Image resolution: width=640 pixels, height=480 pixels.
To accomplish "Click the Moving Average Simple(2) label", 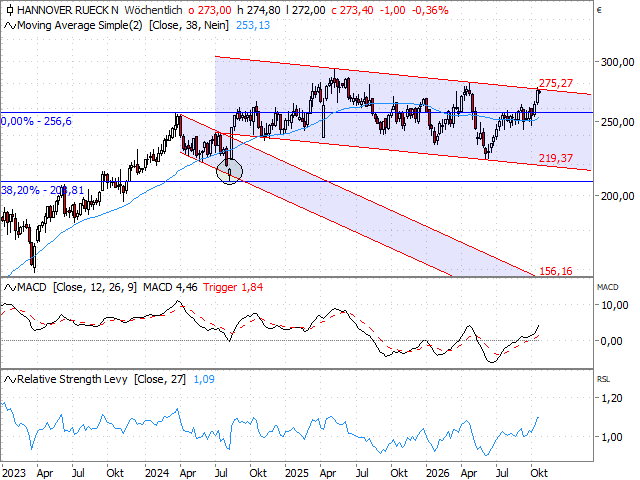I will [80, 25].
